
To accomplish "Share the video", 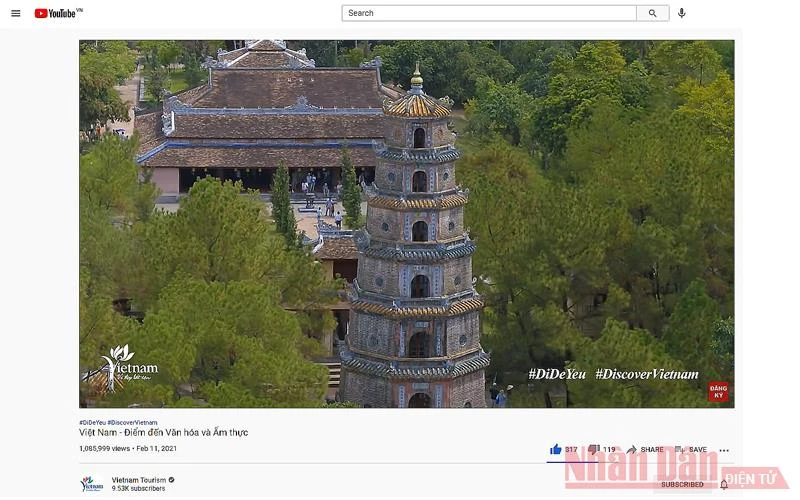I will pos(645,450).
